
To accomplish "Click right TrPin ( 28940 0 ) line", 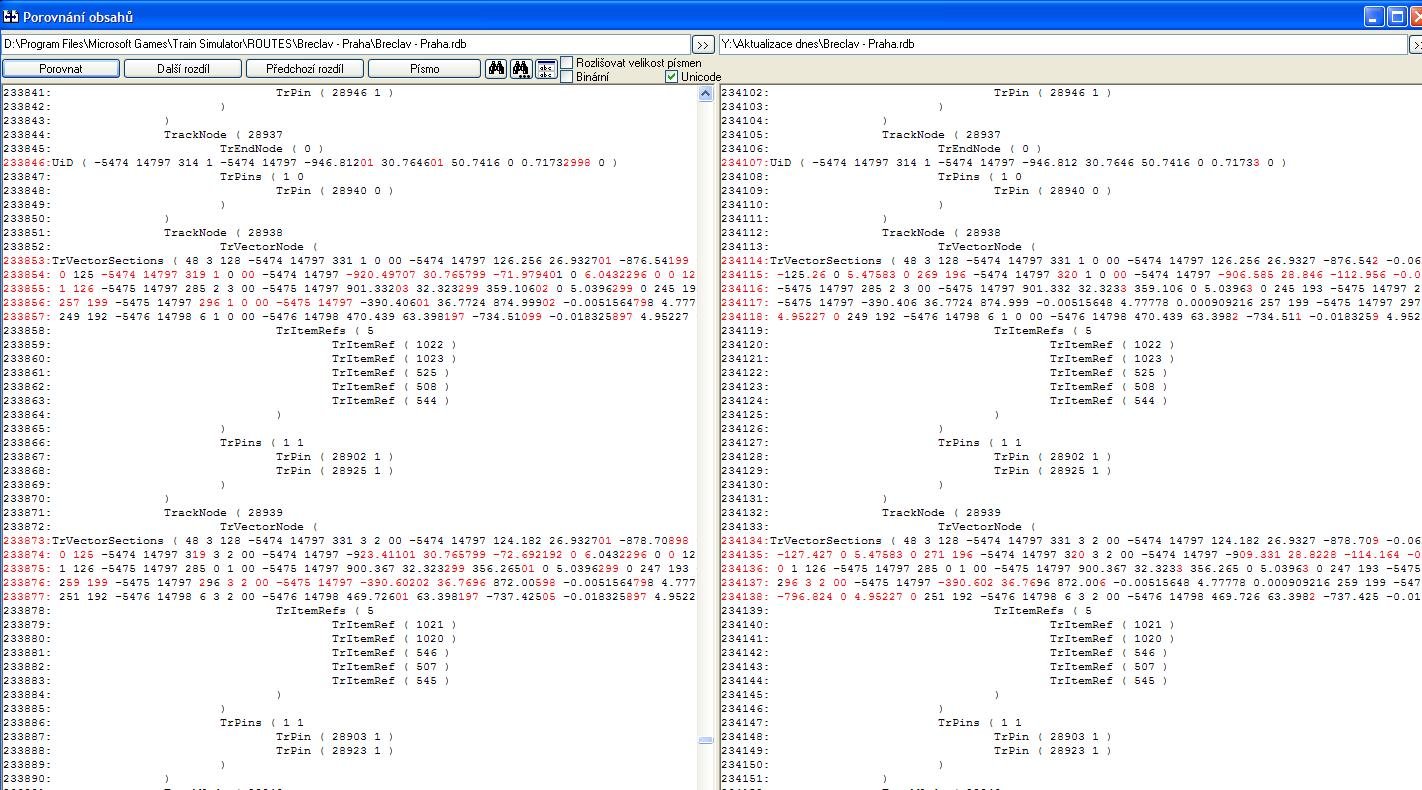I will click(1053, 191).
